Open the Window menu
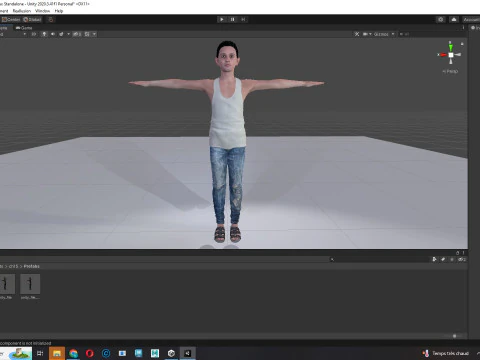Viewport: 480px width, 360px height. click(x=42, y=11)
